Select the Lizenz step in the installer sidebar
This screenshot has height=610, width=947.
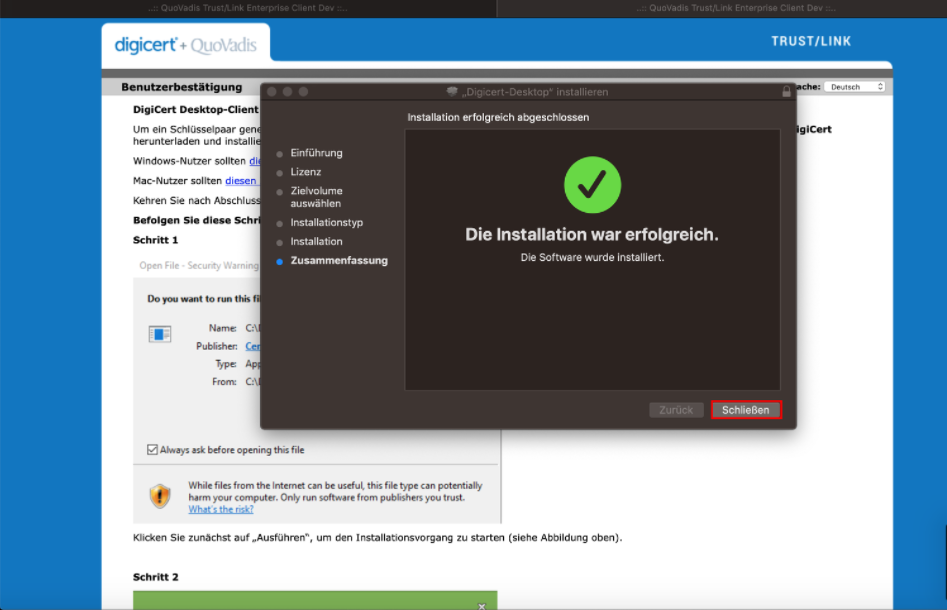pyautogui.click(x=306, y=172)
